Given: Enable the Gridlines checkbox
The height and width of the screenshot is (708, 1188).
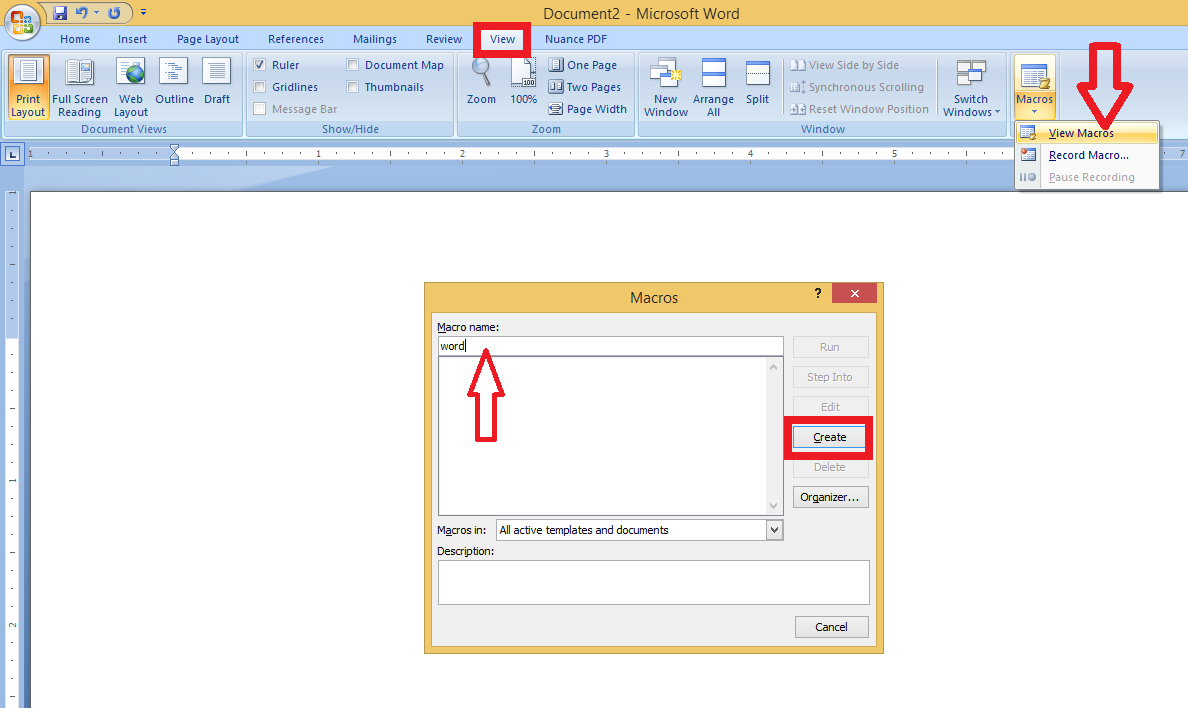Looking at the screenshot, I should click(x=260, y=87).
